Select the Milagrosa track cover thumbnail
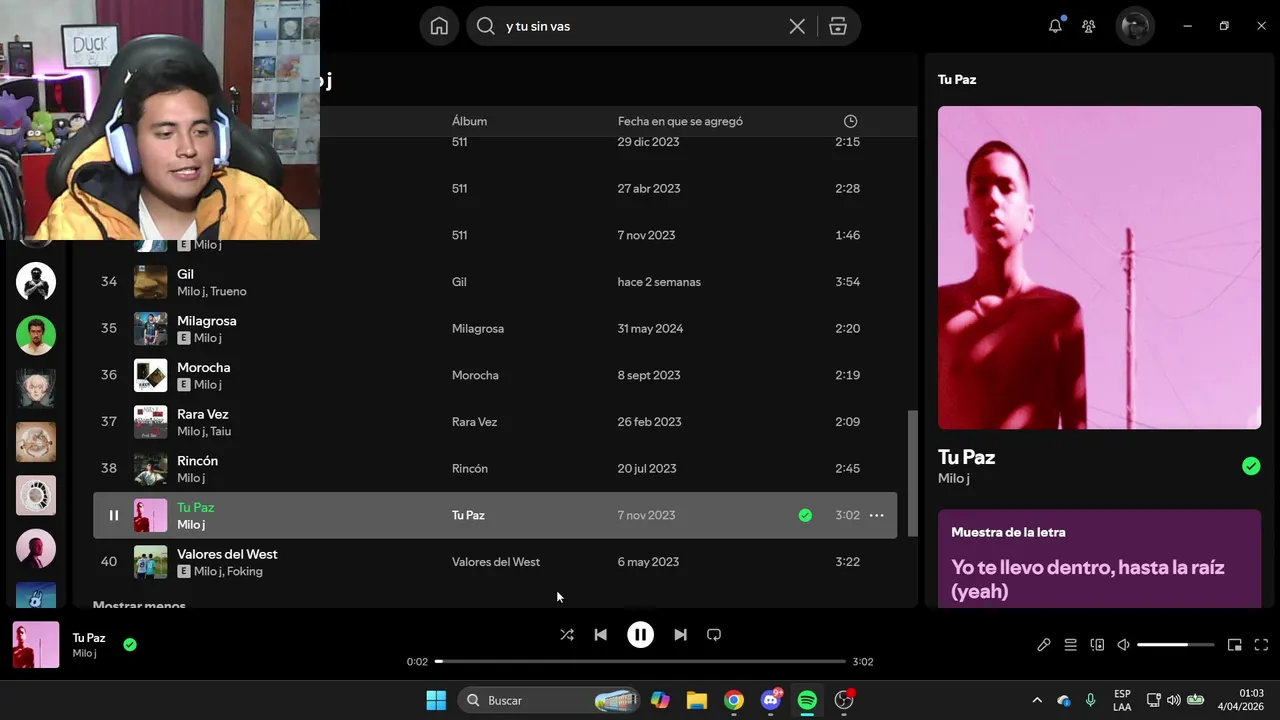Screen dimensions: 1280x720 151,328
